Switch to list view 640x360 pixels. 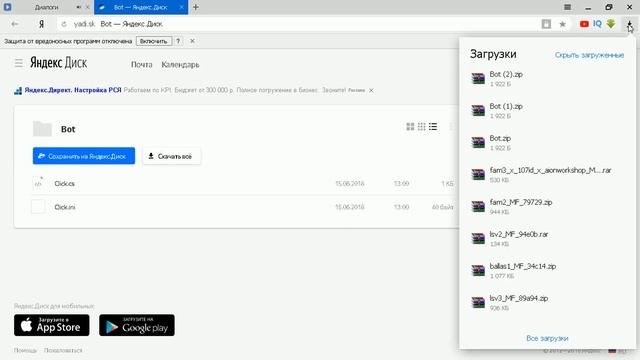pos(433,127)
